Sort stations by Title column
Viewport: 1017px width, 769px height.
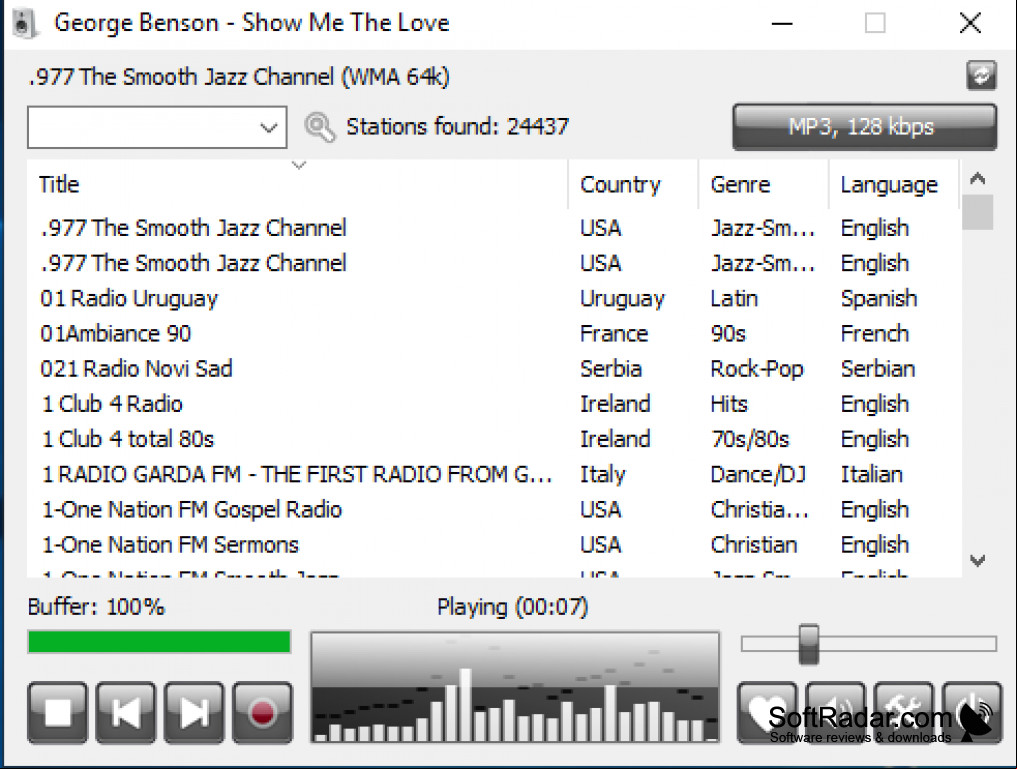(x=297, y=184)
